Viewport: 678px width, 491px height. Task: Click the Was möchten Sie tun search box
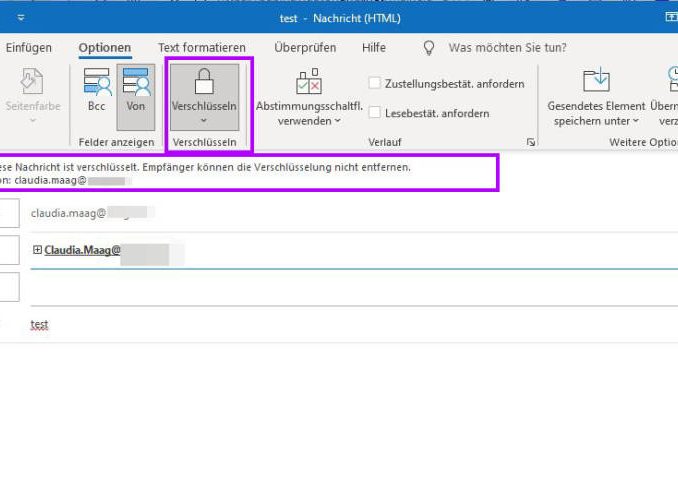pyautogui.click(x=507, y=47)
